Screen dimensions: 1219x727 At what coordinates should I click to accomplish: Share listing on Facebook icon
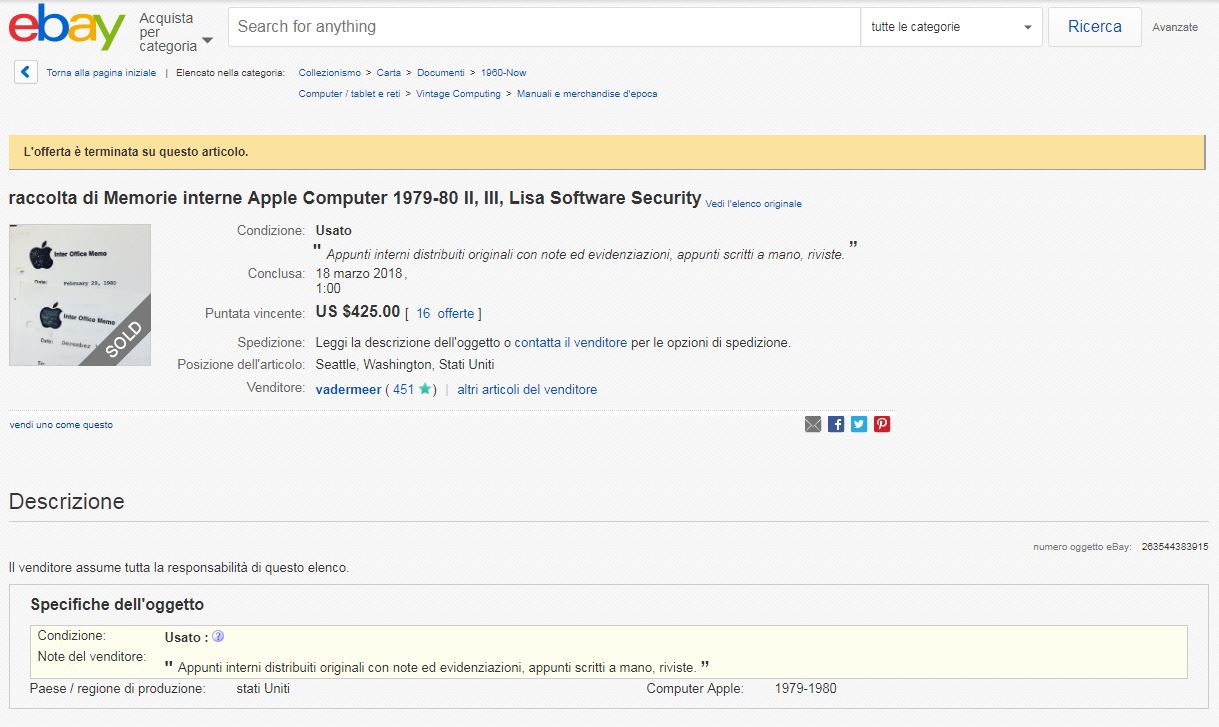pyautogui.click(x=836, y=424)
